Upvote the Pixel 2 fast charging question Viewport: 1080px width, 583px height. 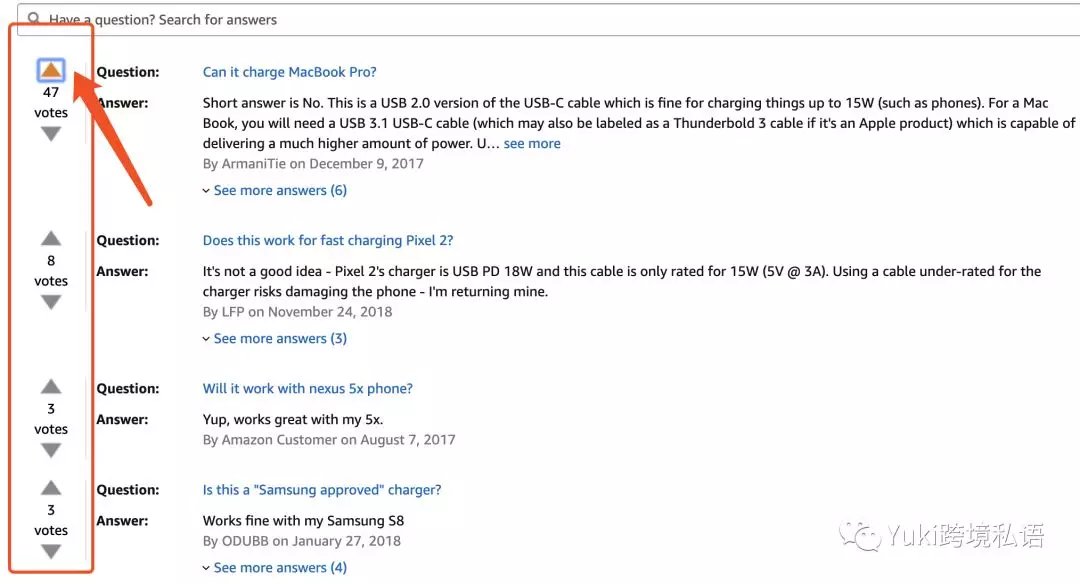click(51, 238)
